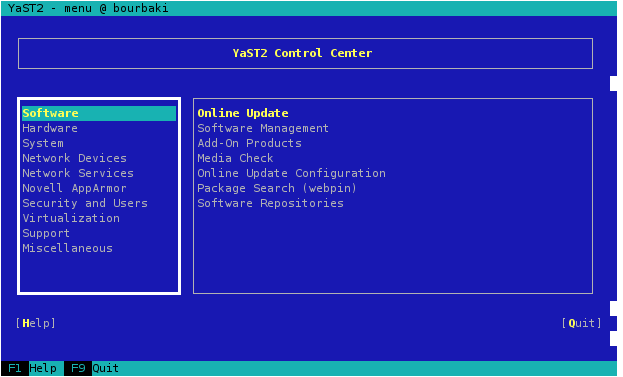Select Novell AppArmor category

pos(74,188)
